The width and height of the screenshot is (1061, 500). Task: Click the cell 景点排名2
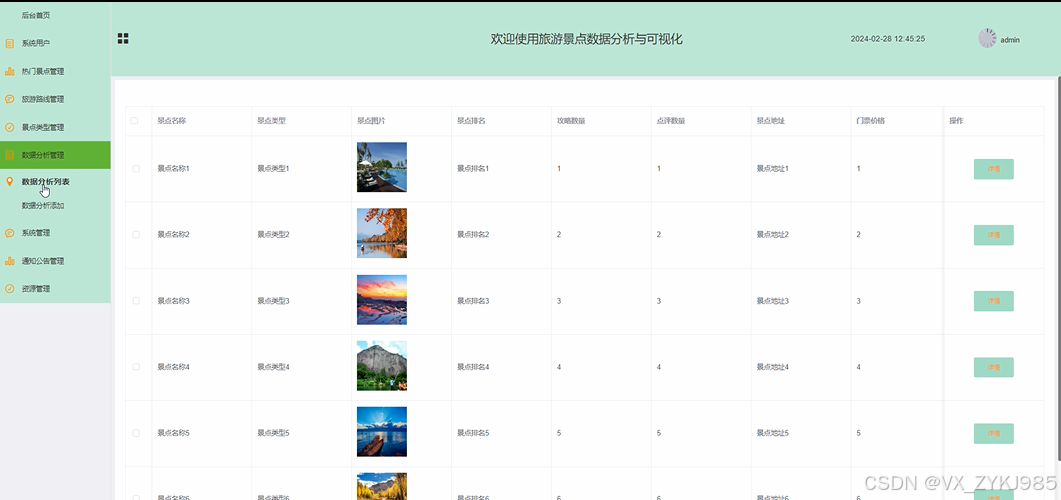(473, 235)
